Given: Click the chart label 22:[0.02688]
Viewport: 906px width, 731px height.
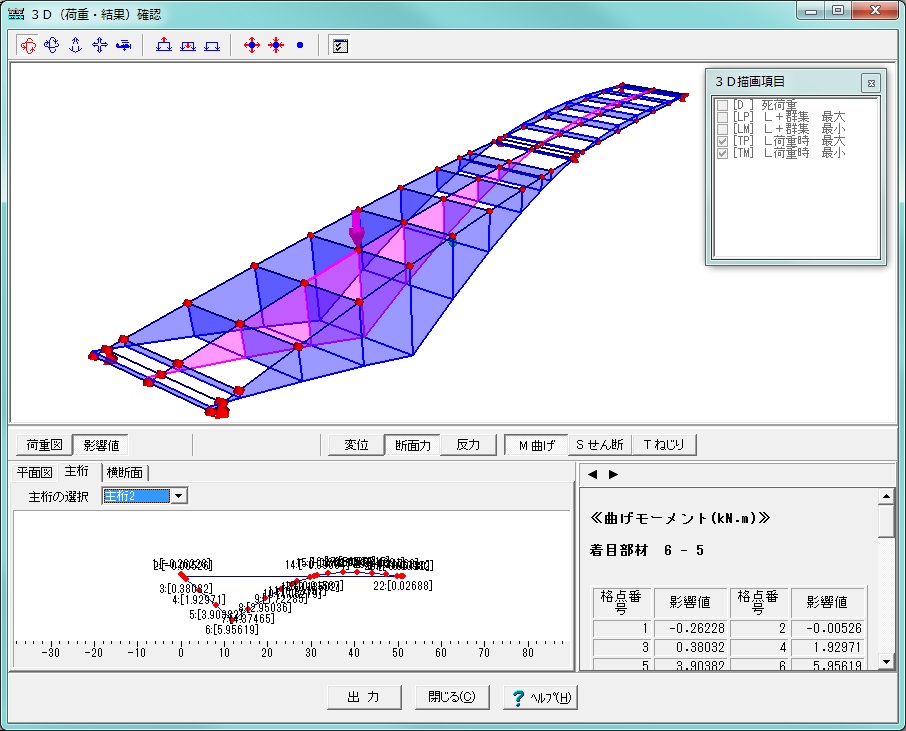Looking at the screenshot, I should (403, 586).
